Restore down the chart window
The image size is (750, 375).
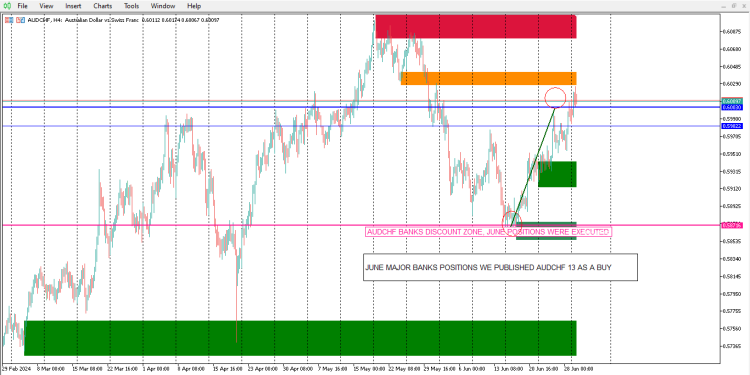tap(733, 6)
